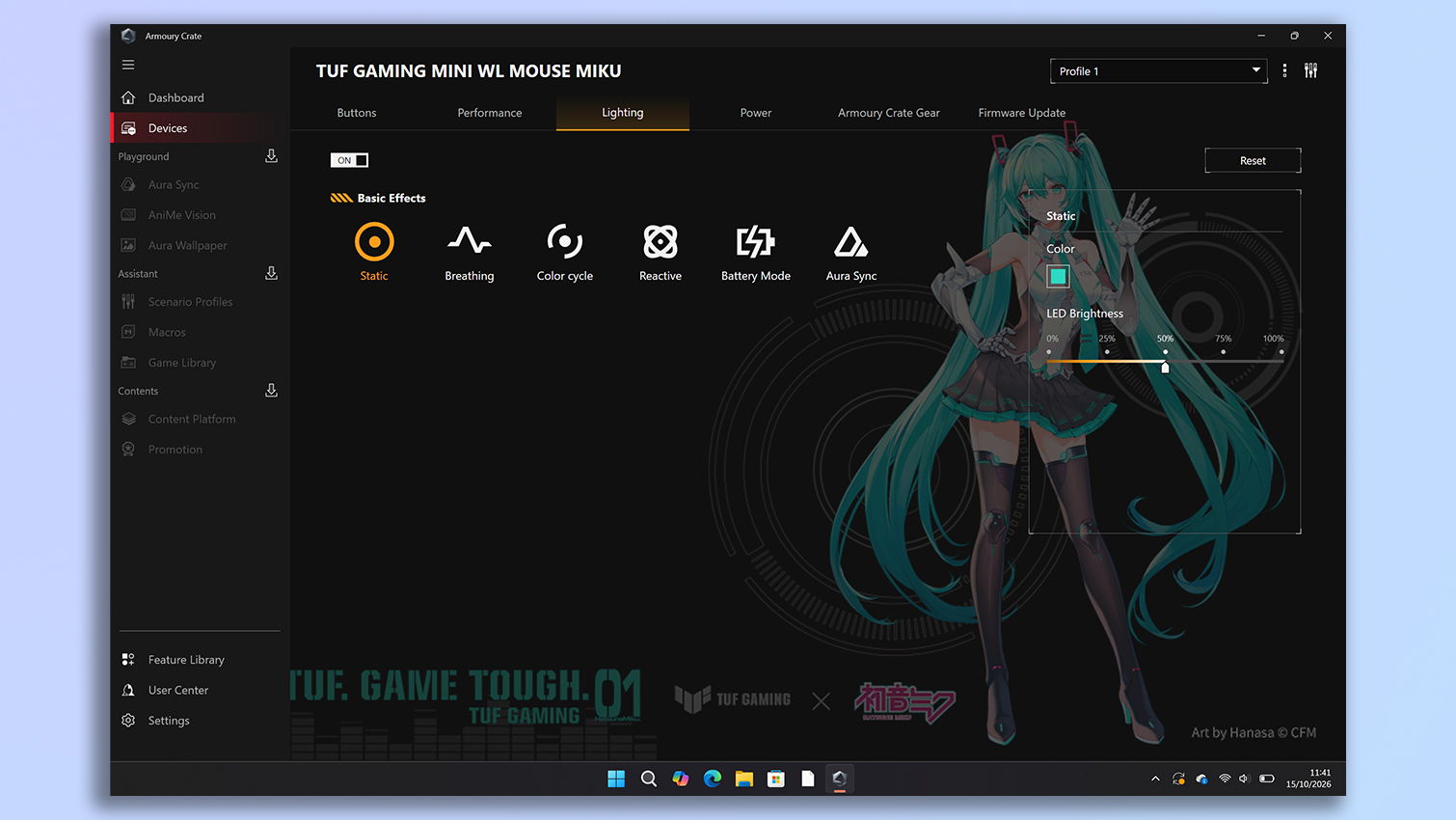1456x820 pixels.
Task: Go to Dashboard in the sidebar
Action: [x=200, y=97]
